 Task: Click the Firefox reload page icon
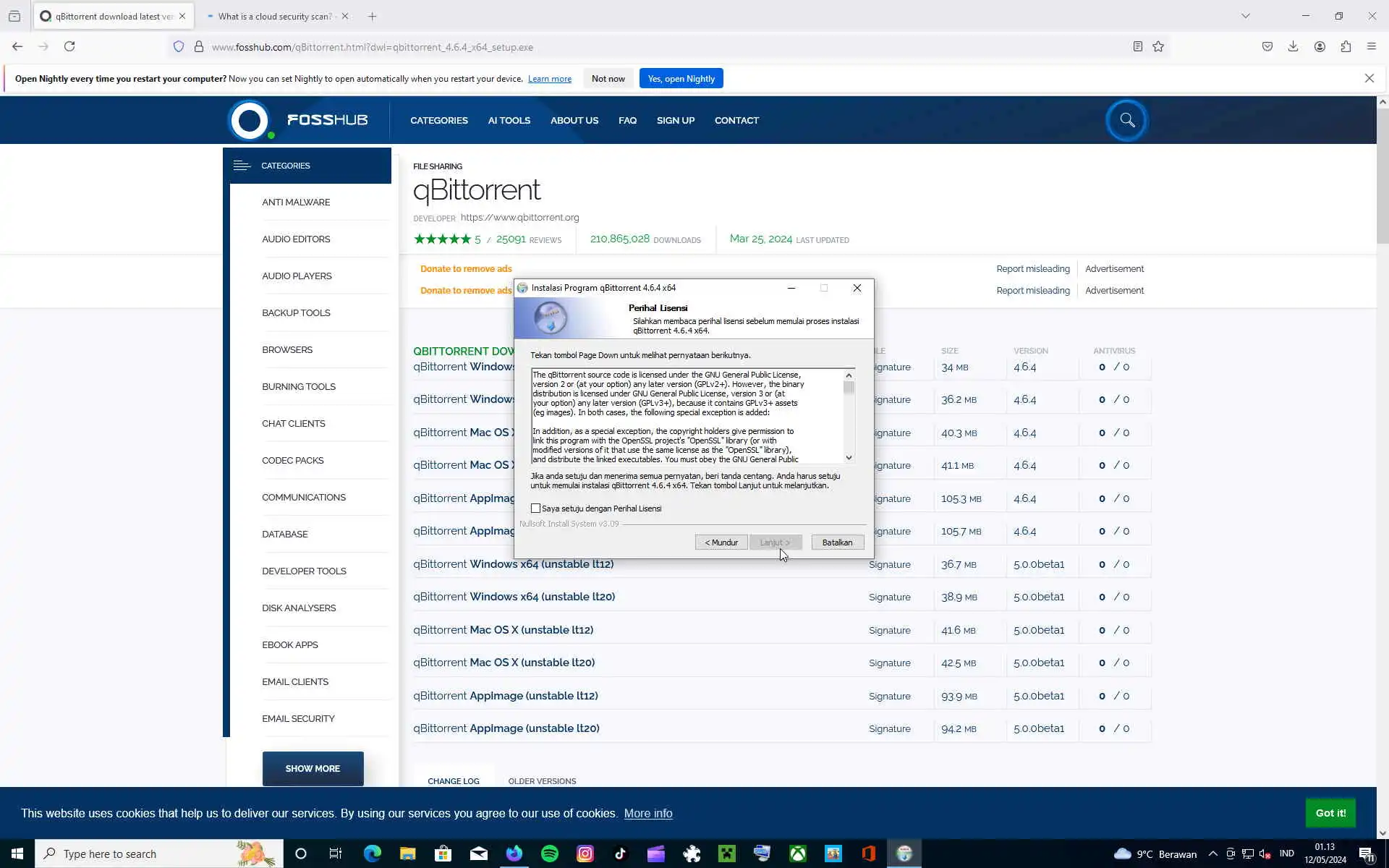point(69,46)
